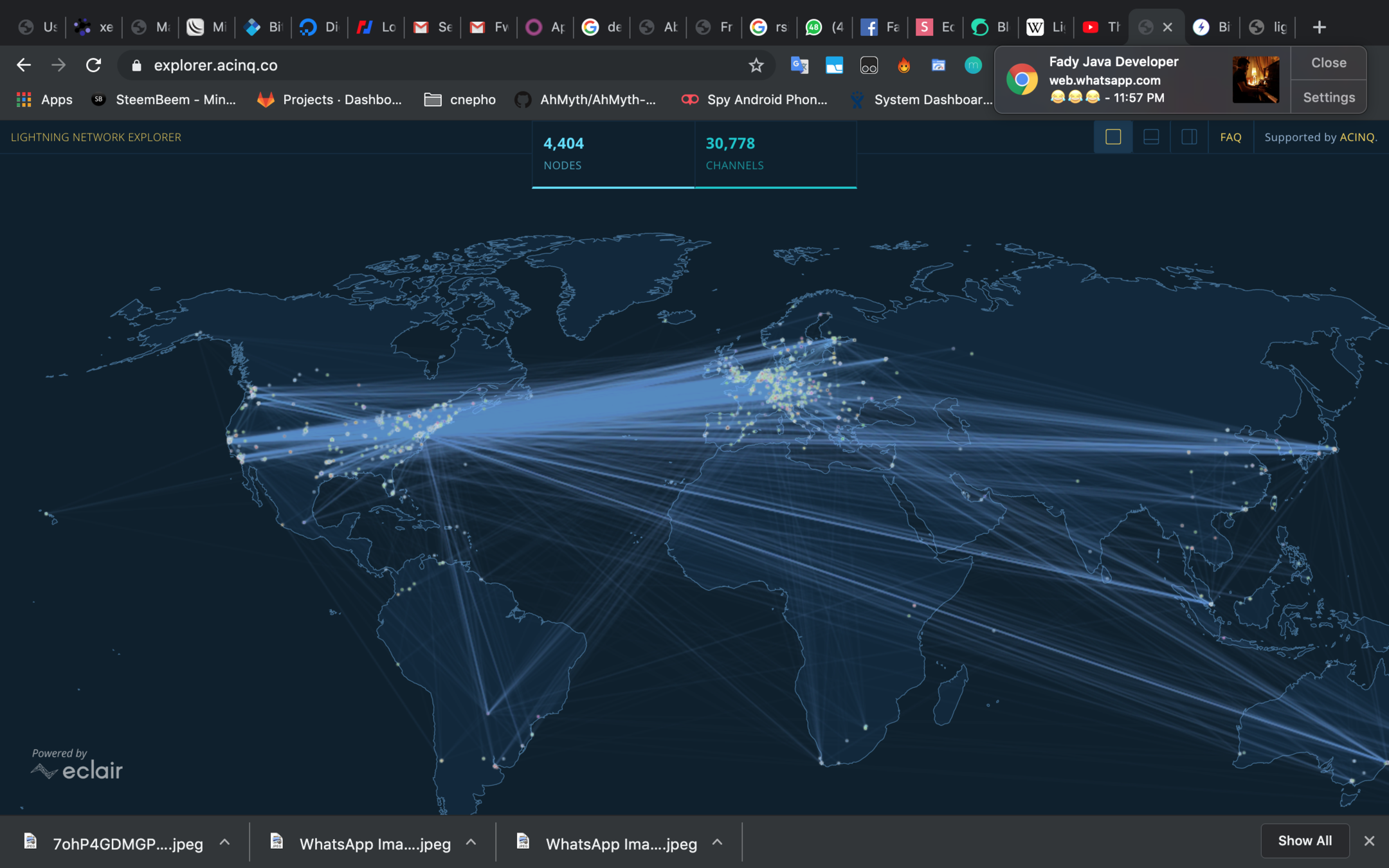Image resolution: width=1389 pixels, height=868 pixels.
Task: Open the FAQ link
Action: (1230, 137)
